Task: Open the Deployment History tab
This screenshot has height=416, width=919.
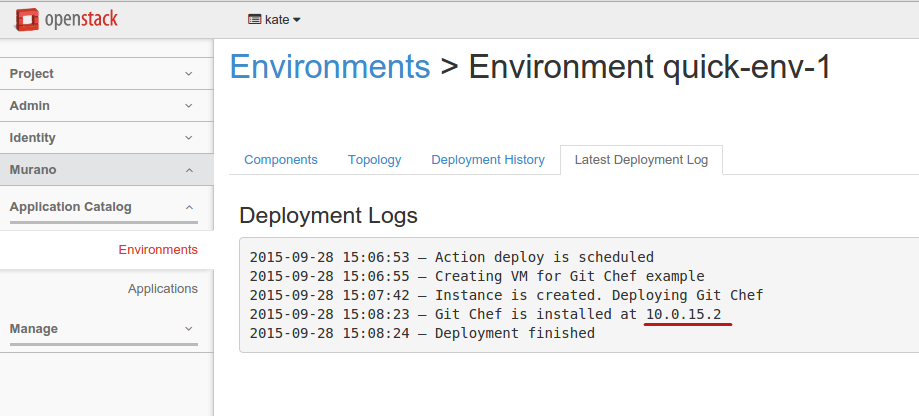Action: (x=488, y=160)
